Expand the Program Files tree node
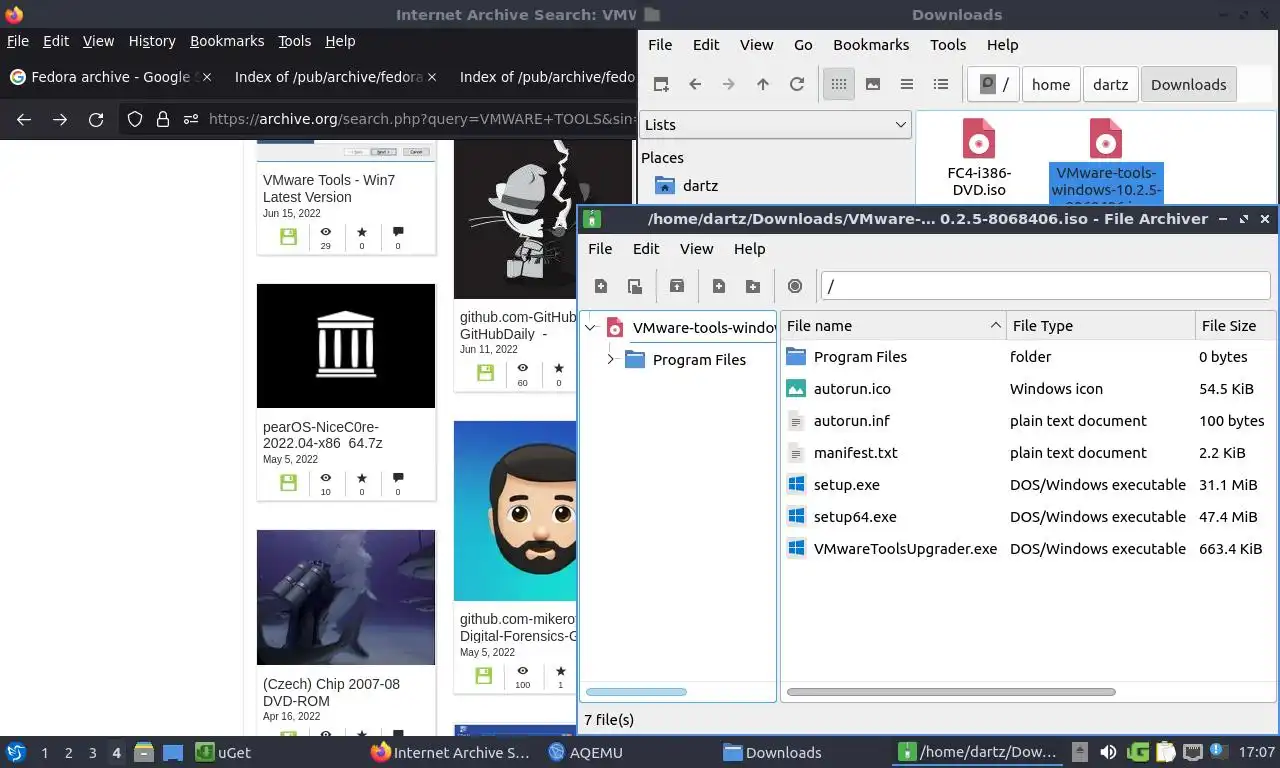The image size is (1280, 768). 610,359
